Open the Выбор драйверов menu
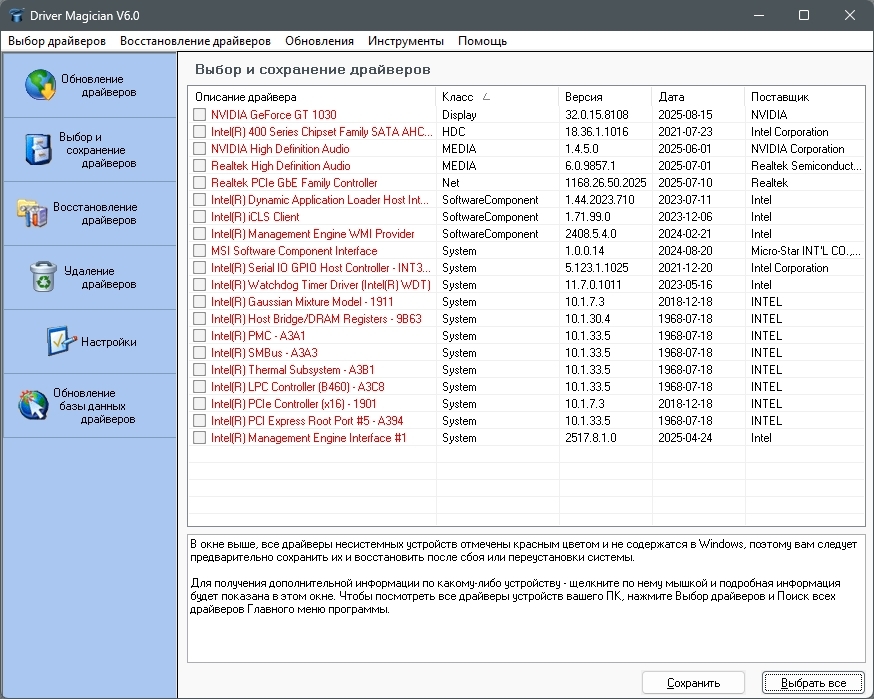874x699 pixels. pos(57,41)
